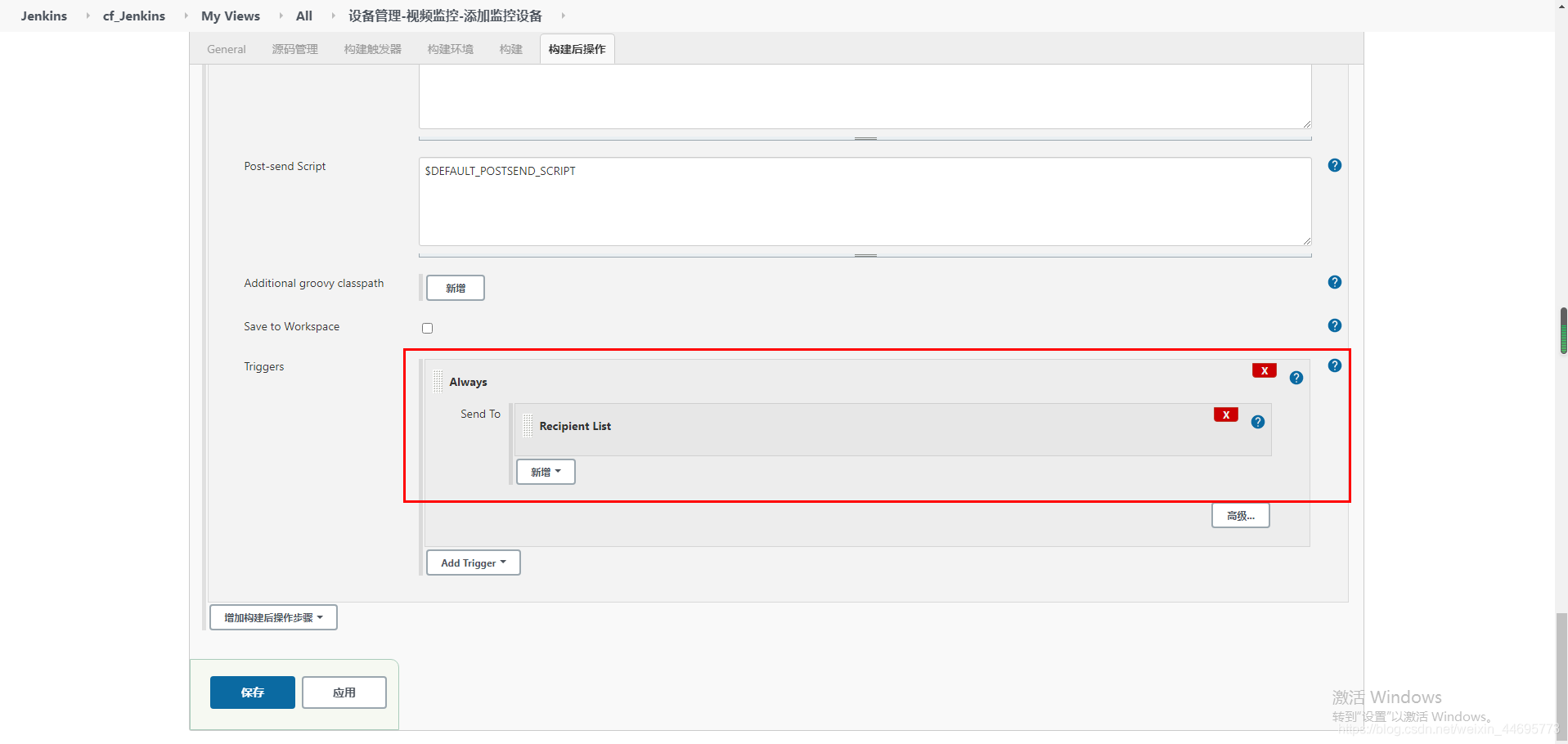1568x744 pixels.
Task: Click the Triggers field label
Action: pyautogui.click(x=264, y=366)
